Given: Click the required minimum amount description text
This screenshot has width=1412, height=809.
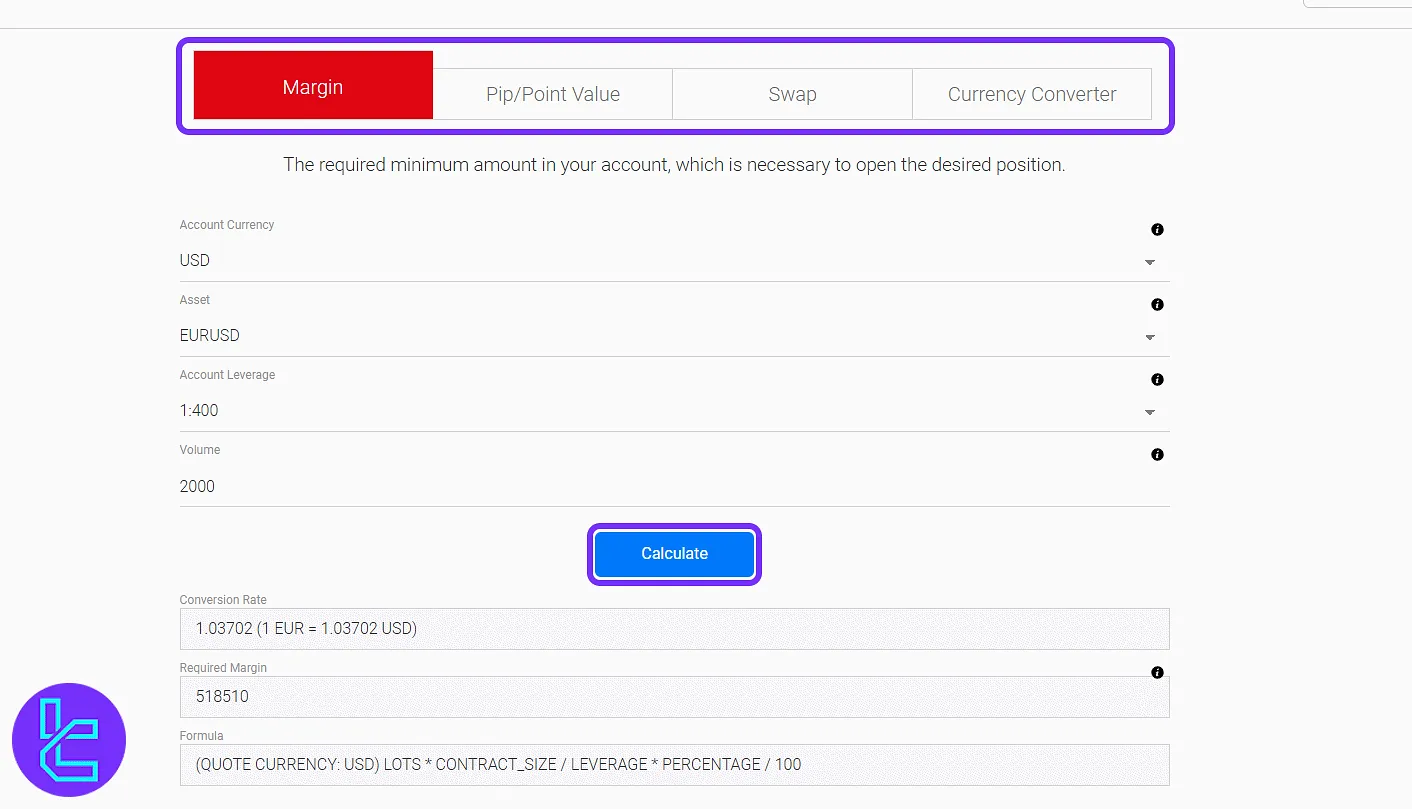Looking at the screenshot, I should point(674,165).
